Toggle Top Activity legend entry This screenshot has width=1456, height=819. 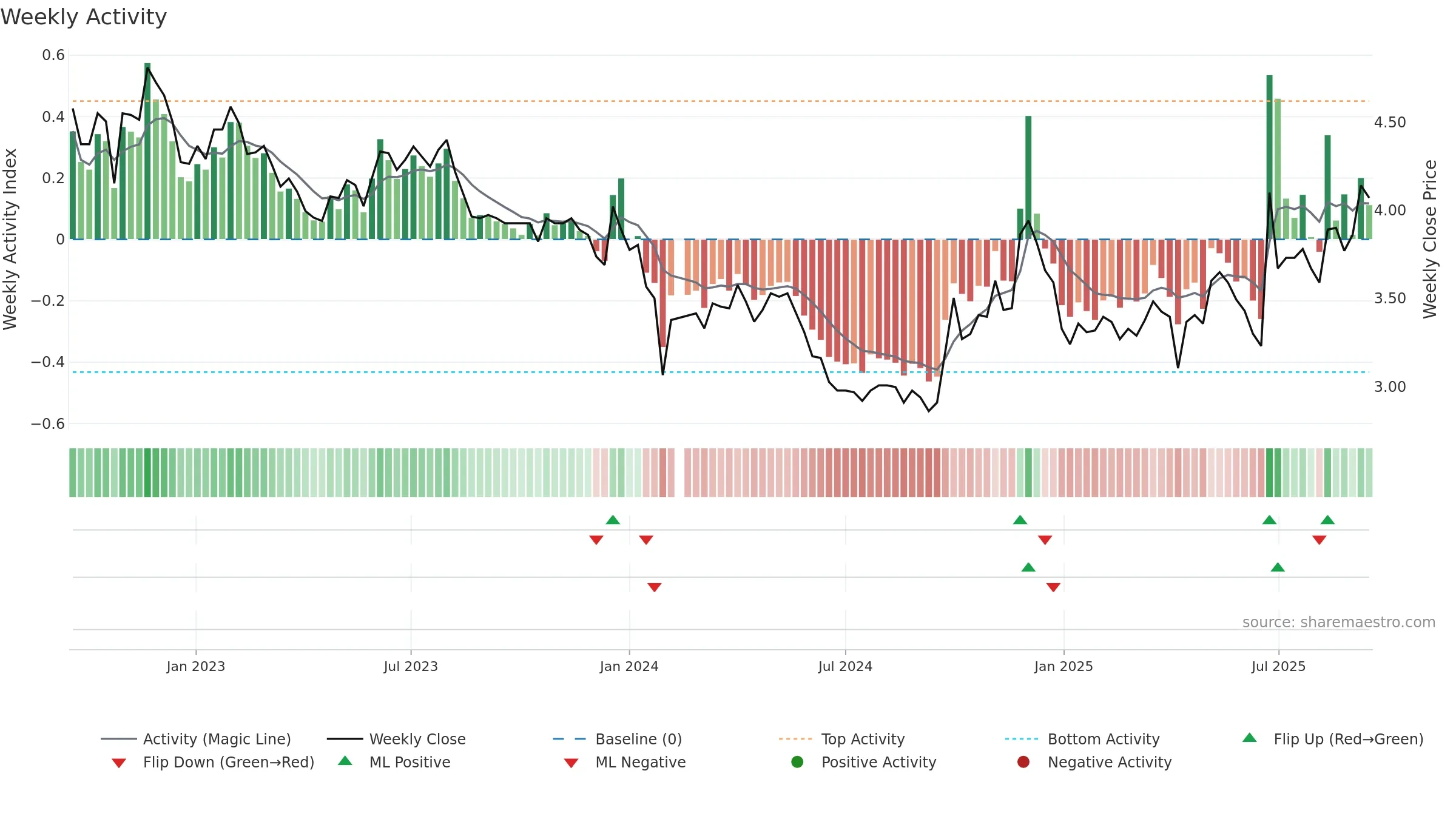pos(841,739)
